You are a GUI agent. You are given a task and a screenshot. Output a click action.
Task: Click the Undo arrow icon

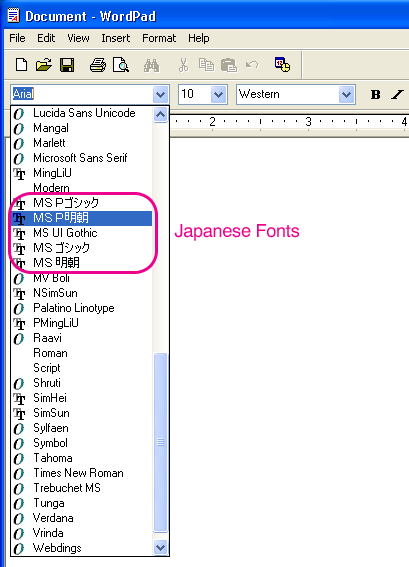[x=252, y=65]
